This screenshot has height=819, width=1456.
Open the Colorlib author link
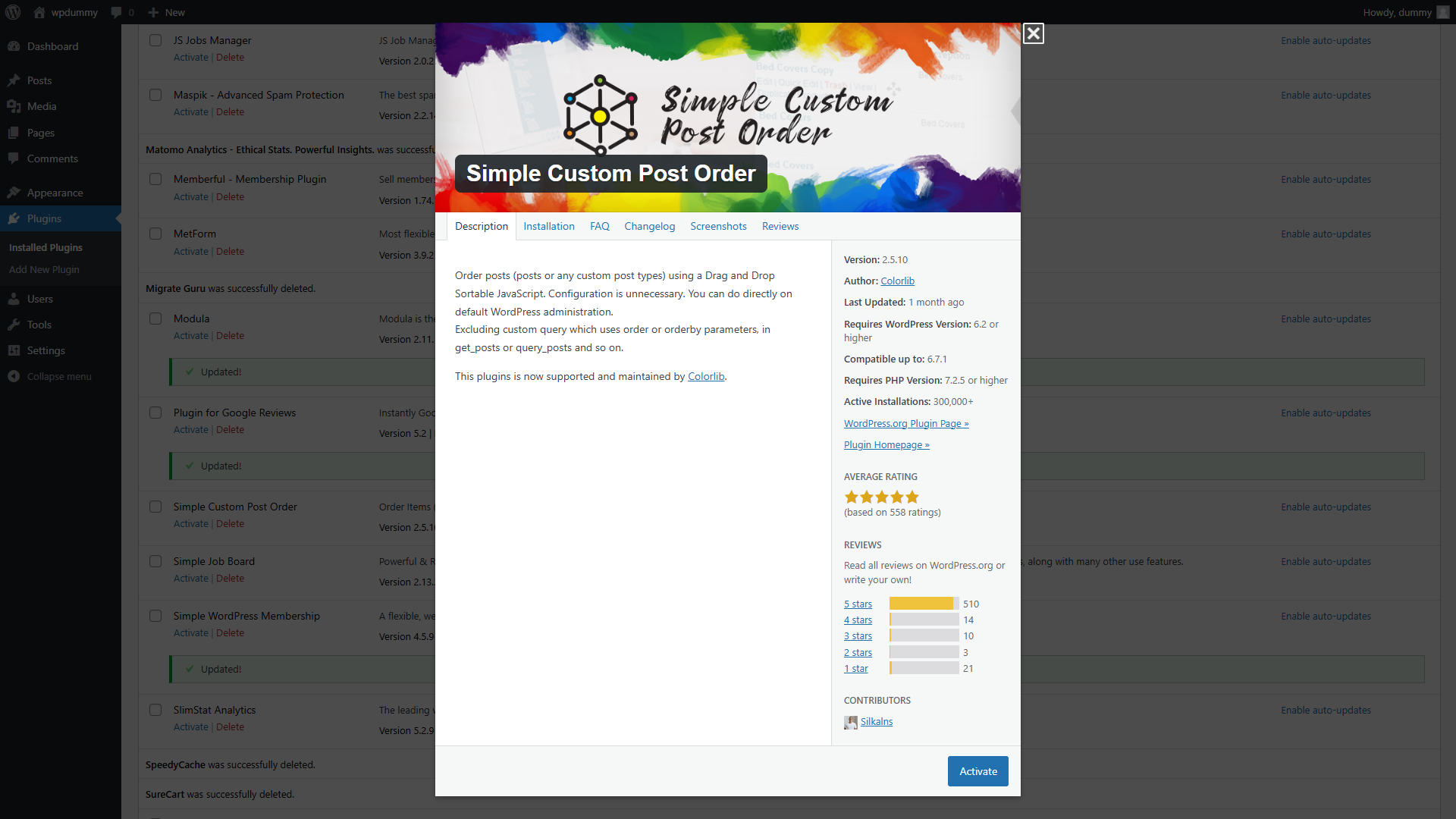tap(897, 281)
